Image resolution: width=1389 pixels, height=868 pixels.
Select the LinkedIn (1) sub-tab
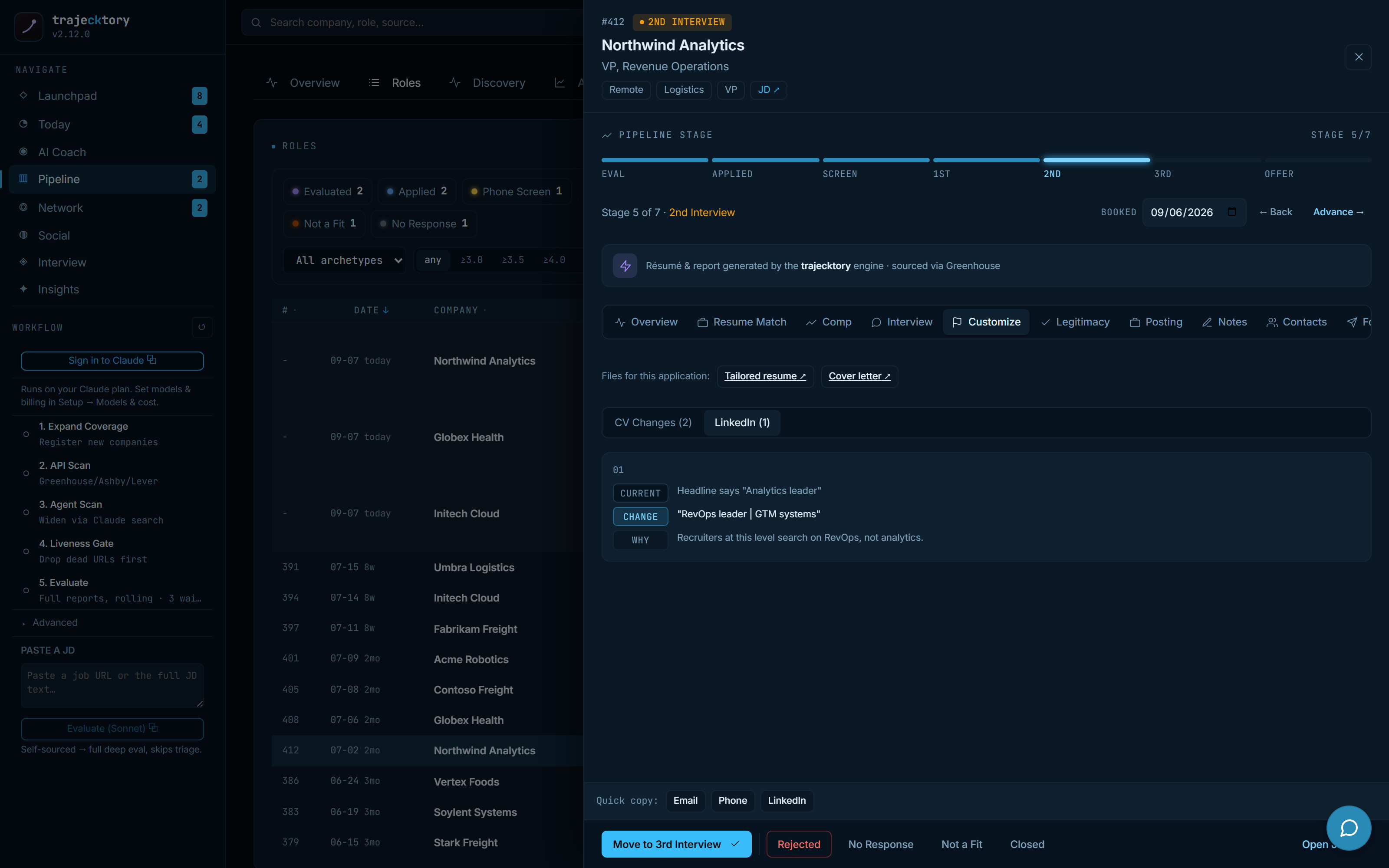(741, 423)
